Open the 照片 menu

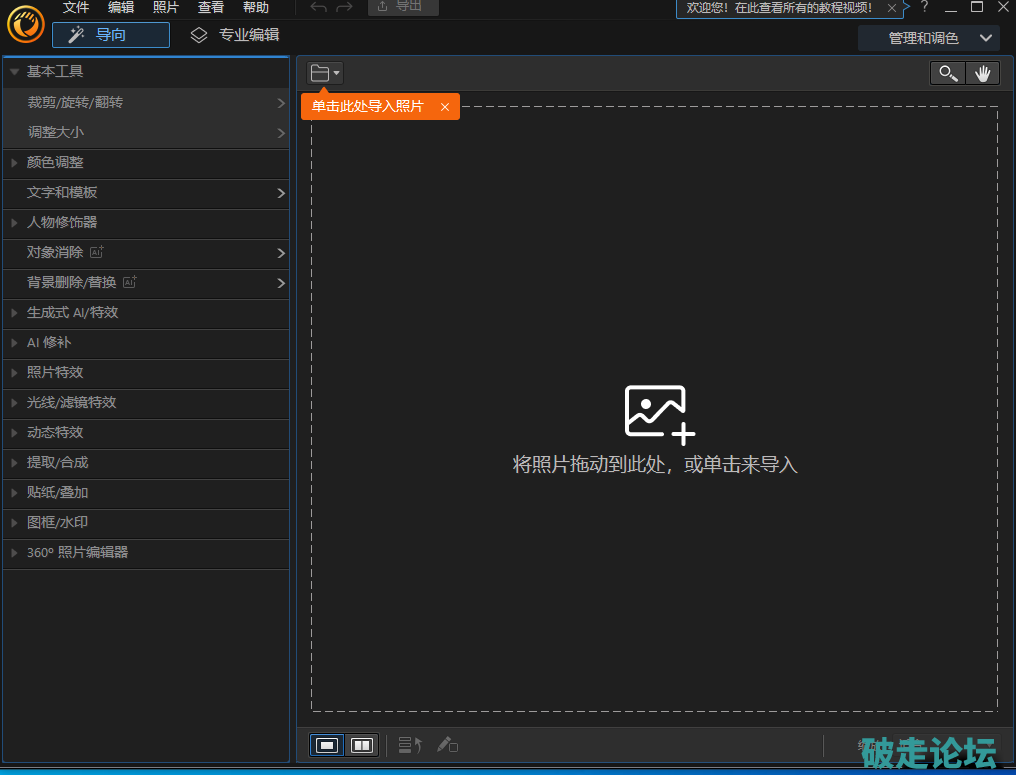166,7
